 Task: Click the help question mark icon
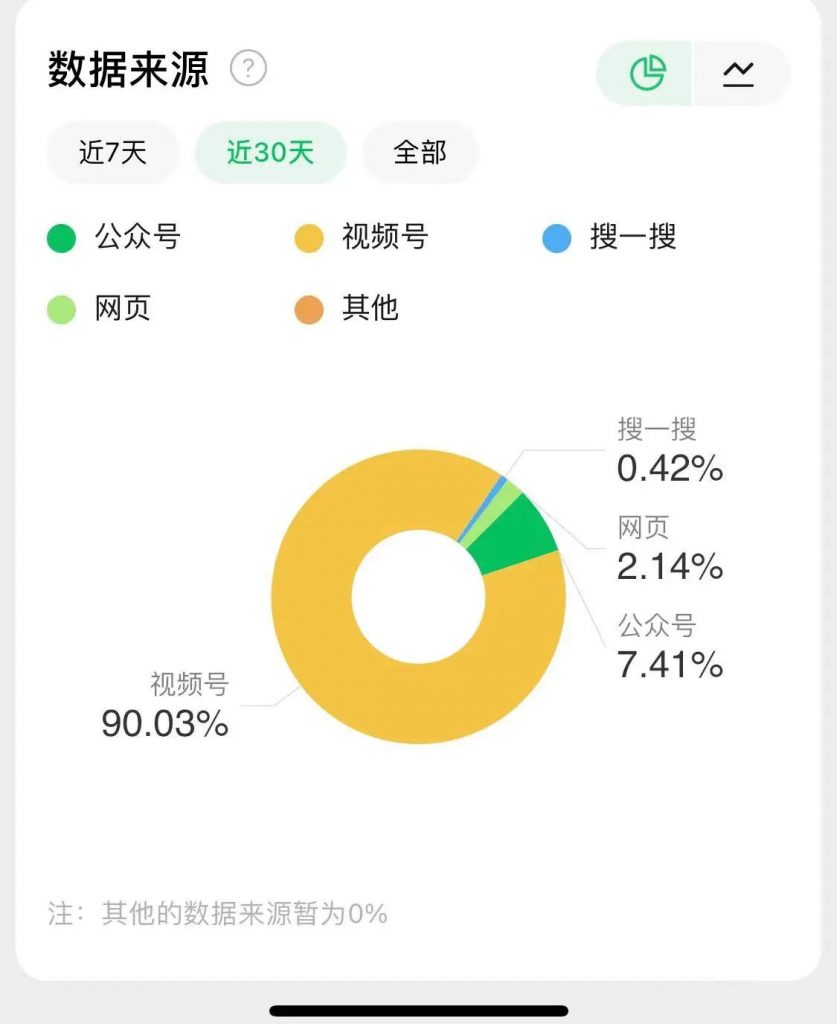[x=249, y=69]
